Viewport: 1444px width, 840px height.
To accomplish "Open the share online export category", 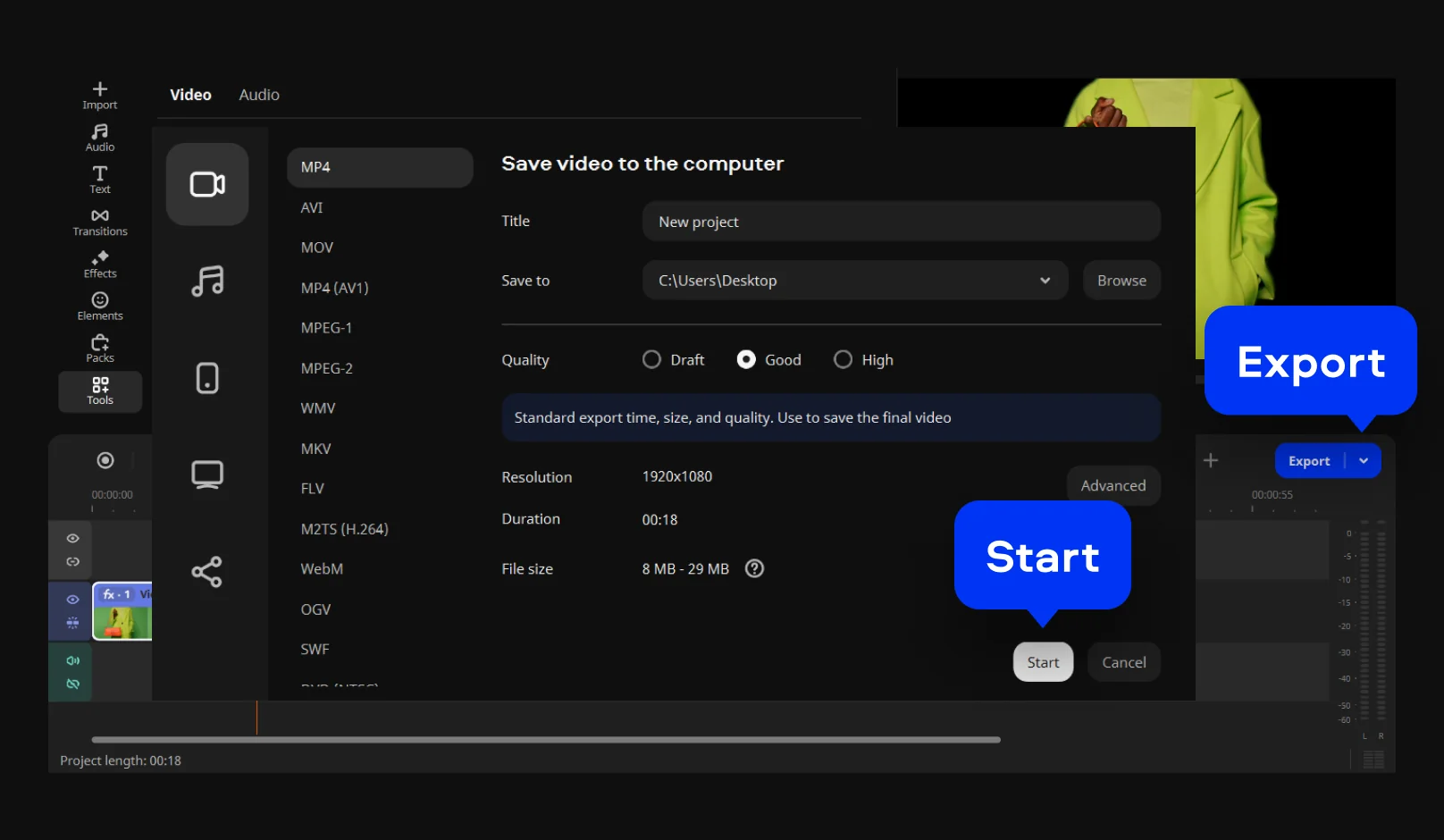I will [x=207, y=572].
